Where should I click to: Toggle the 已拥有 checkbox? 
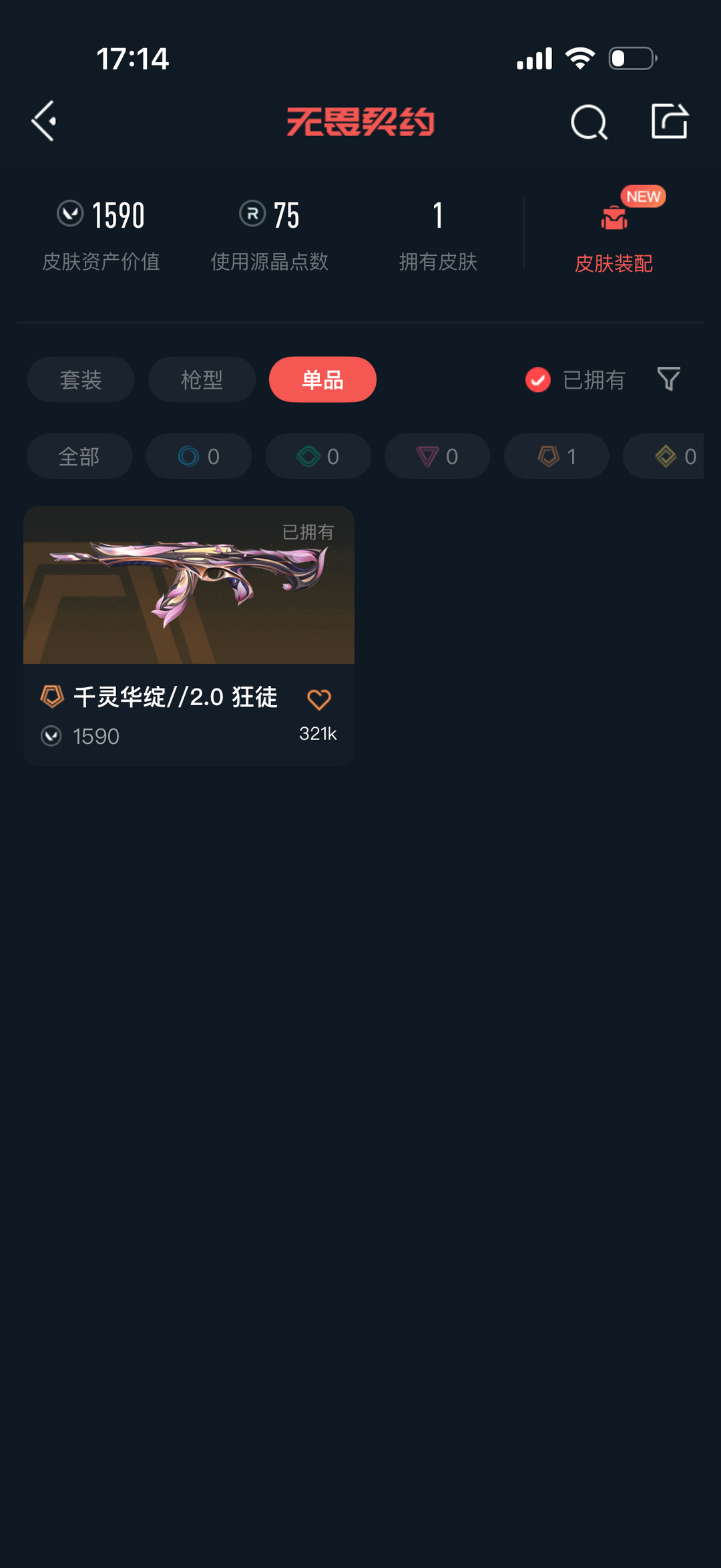537,379
